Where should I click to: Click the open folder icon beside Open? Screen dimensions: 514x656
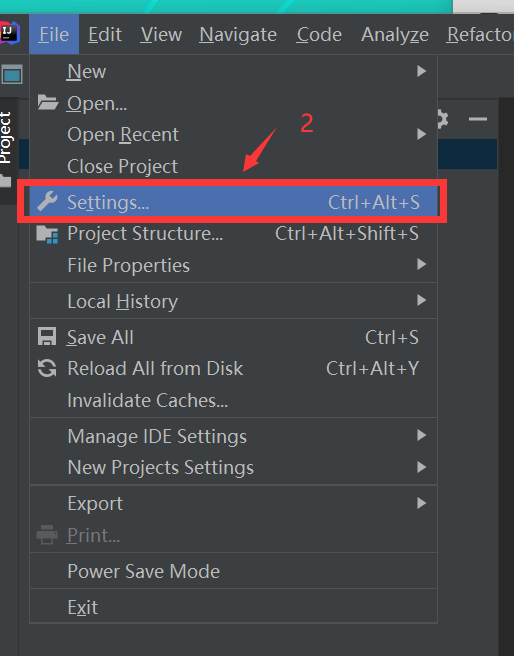[47, 102]
